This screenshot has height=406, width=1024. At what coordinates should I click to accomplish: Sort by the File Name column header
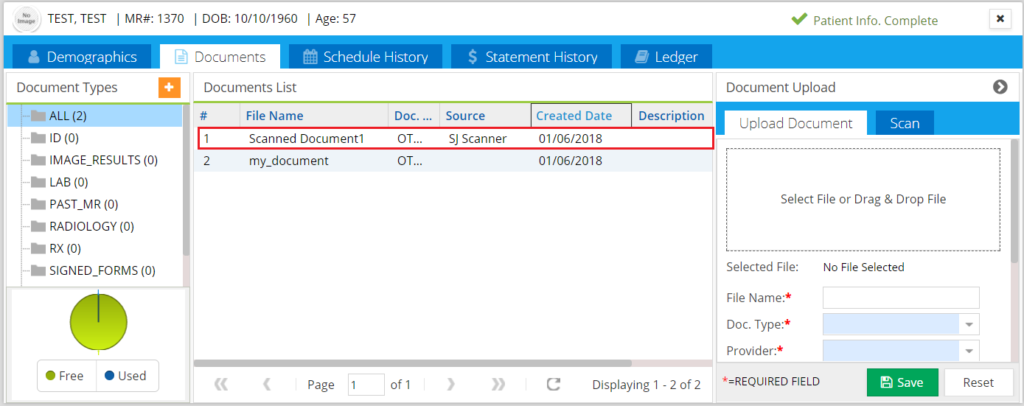tap(314, 116)
